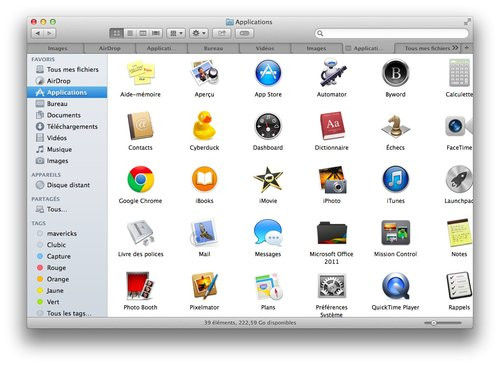Click the Dashboard gauge icon
The height and width of the screenshot is (366, 500).
(268, 126)
